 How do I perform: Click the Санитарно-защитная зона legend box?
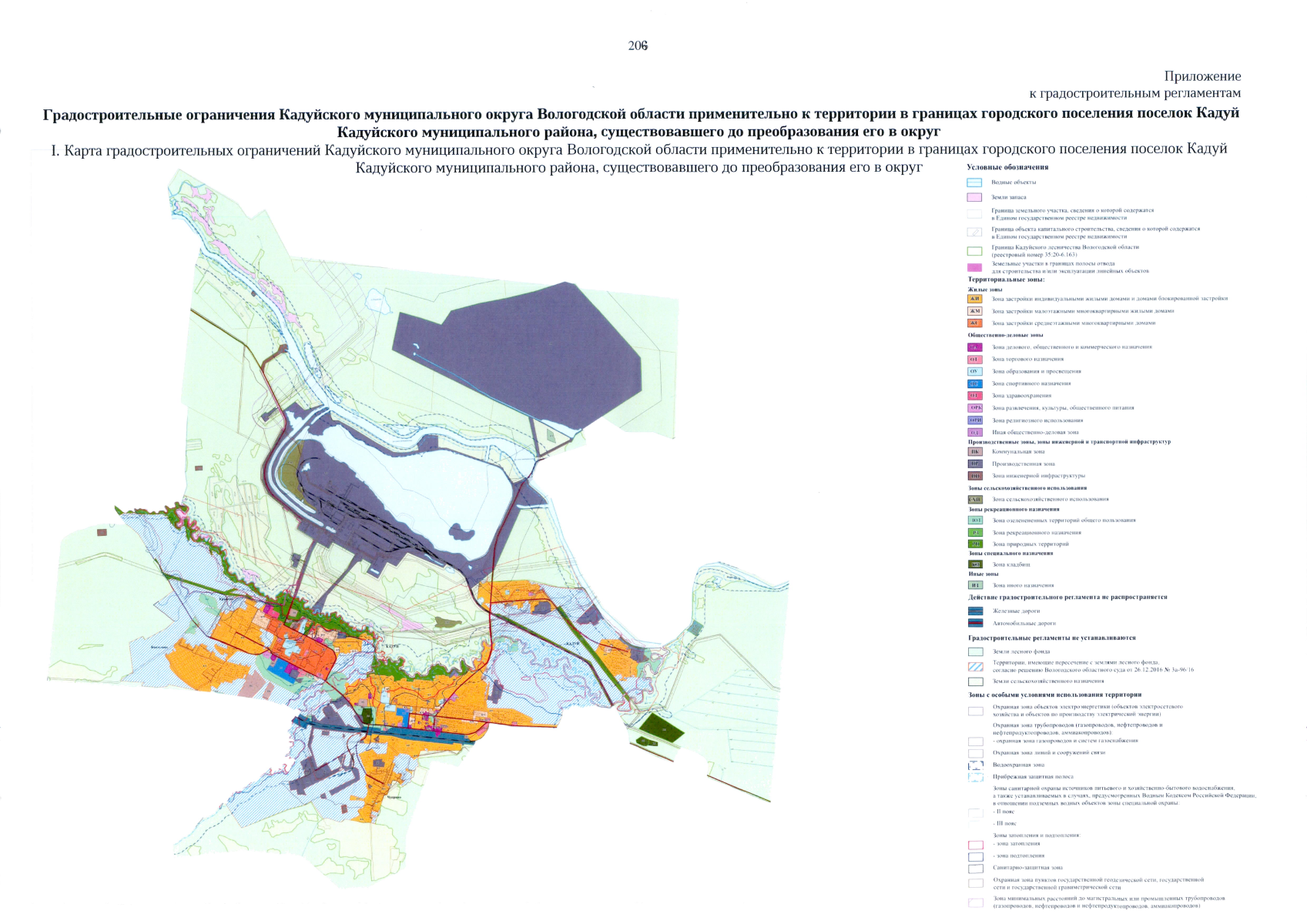point(976,868)
